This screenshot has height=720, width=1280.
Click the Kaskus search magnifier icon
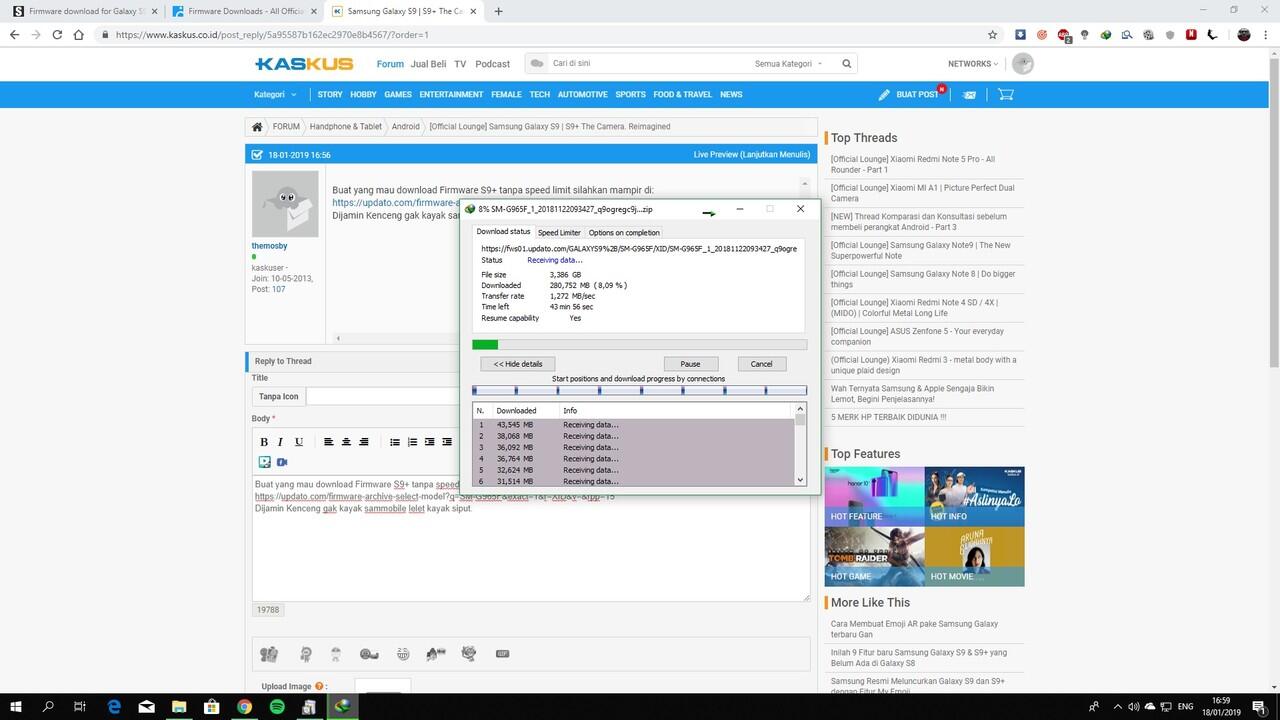846,63
